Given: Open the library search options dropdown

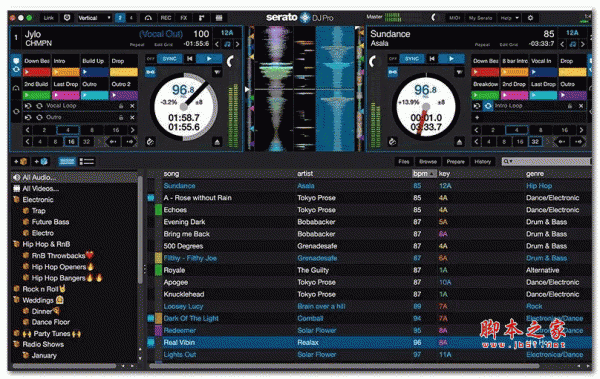Looking at the screenshot, I should click(508, 162).
